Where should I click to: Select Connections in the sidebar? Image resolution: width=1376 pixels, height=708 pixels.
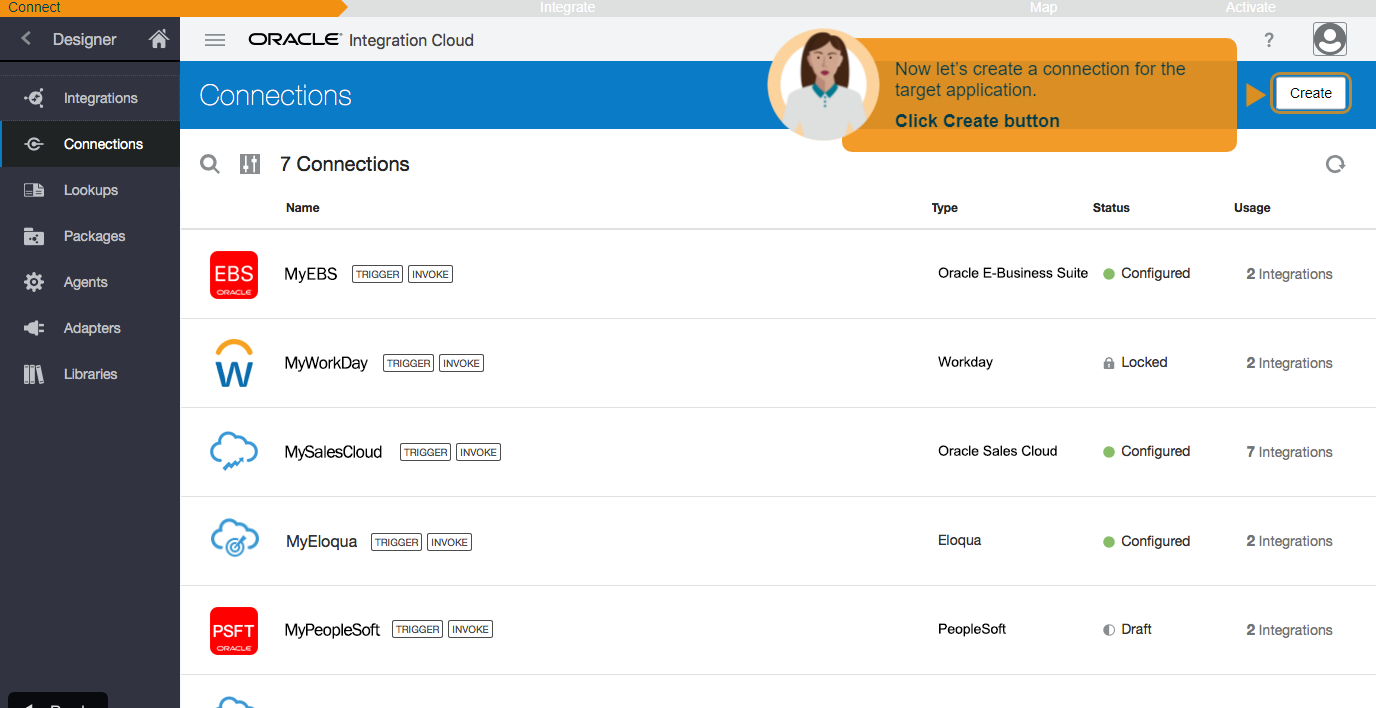tap(90, 144)
